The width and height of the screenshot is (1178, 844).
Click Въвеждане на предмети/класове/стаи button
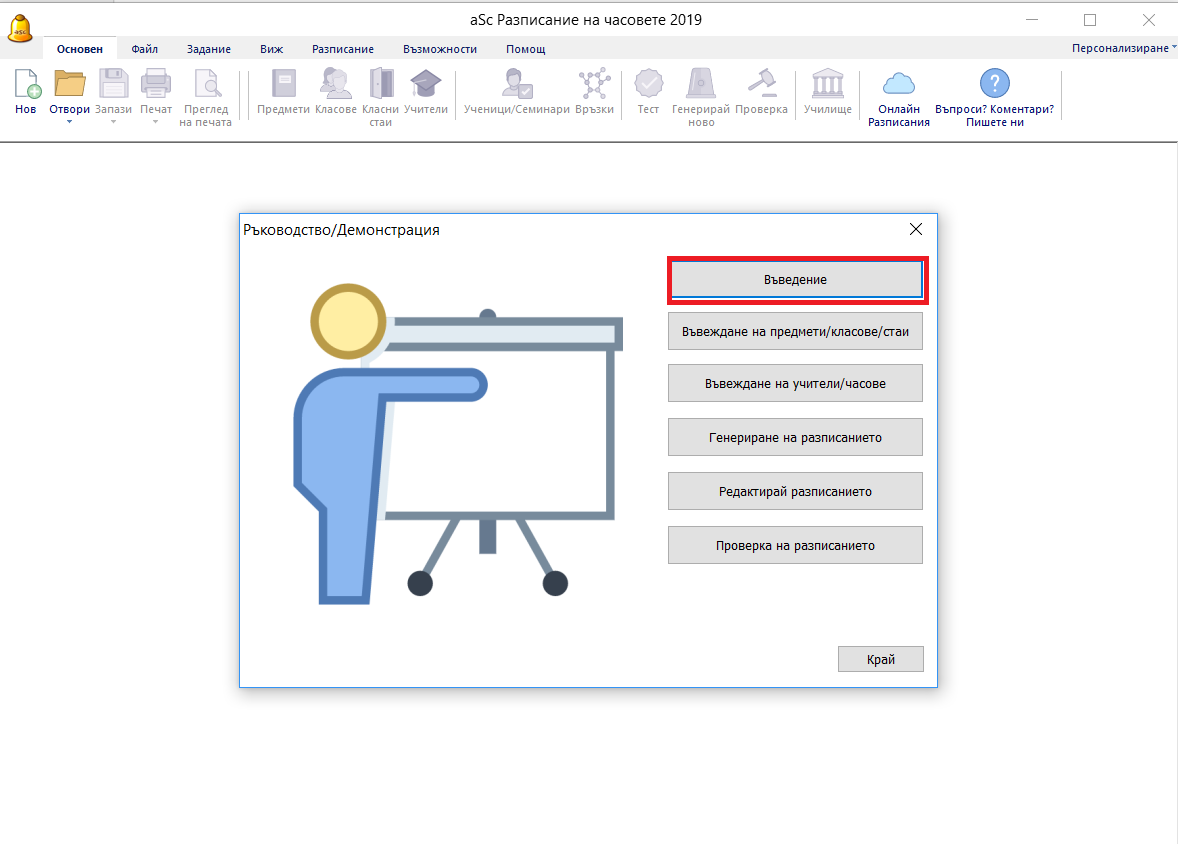coord(795,331)
